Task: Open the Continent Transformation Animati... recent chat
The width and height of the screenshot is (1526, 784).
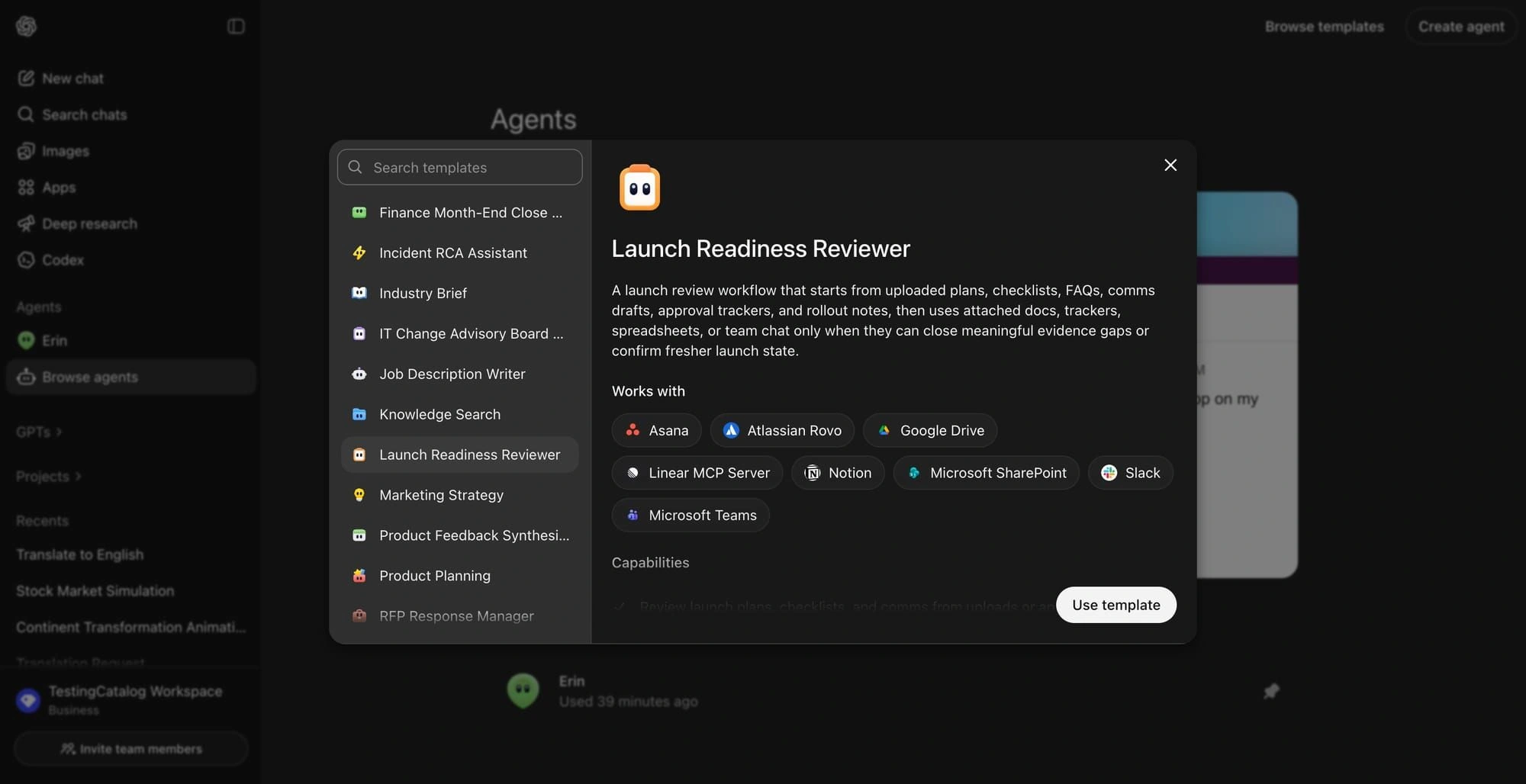Action: pyautogui.click(x=131, y=627)
